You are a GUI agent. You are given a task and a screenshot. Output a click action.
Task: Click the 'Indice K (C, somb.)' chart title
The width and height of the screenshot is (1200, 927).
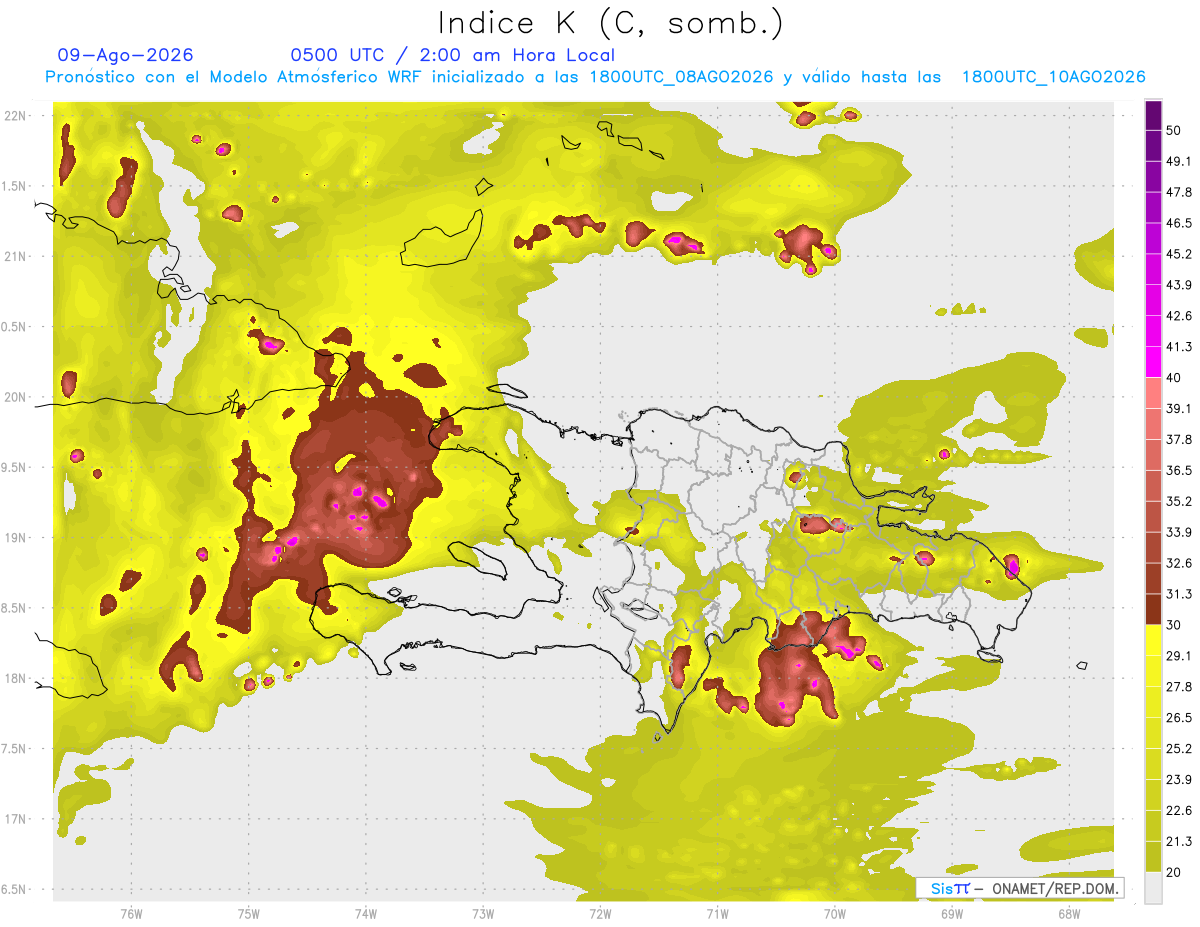610,23
